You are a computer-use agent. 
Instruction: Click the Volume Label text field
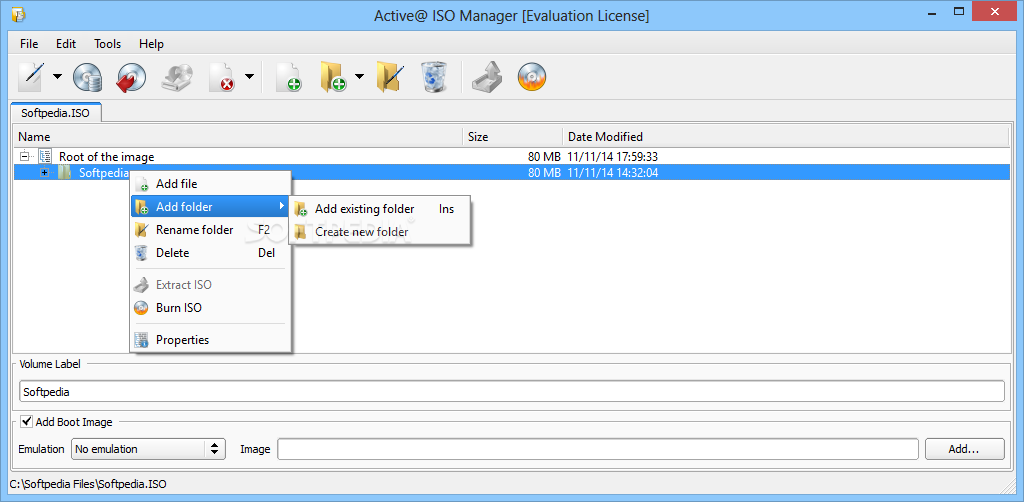point(511,392)
